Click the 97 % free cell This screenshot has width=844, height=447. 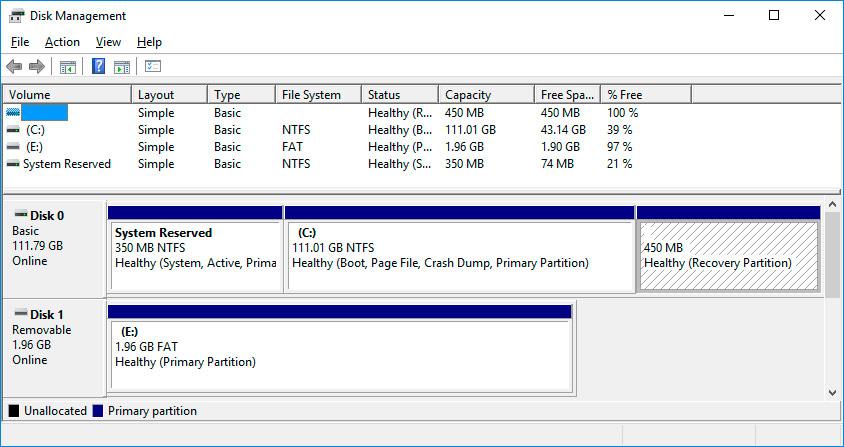[620, 147]
